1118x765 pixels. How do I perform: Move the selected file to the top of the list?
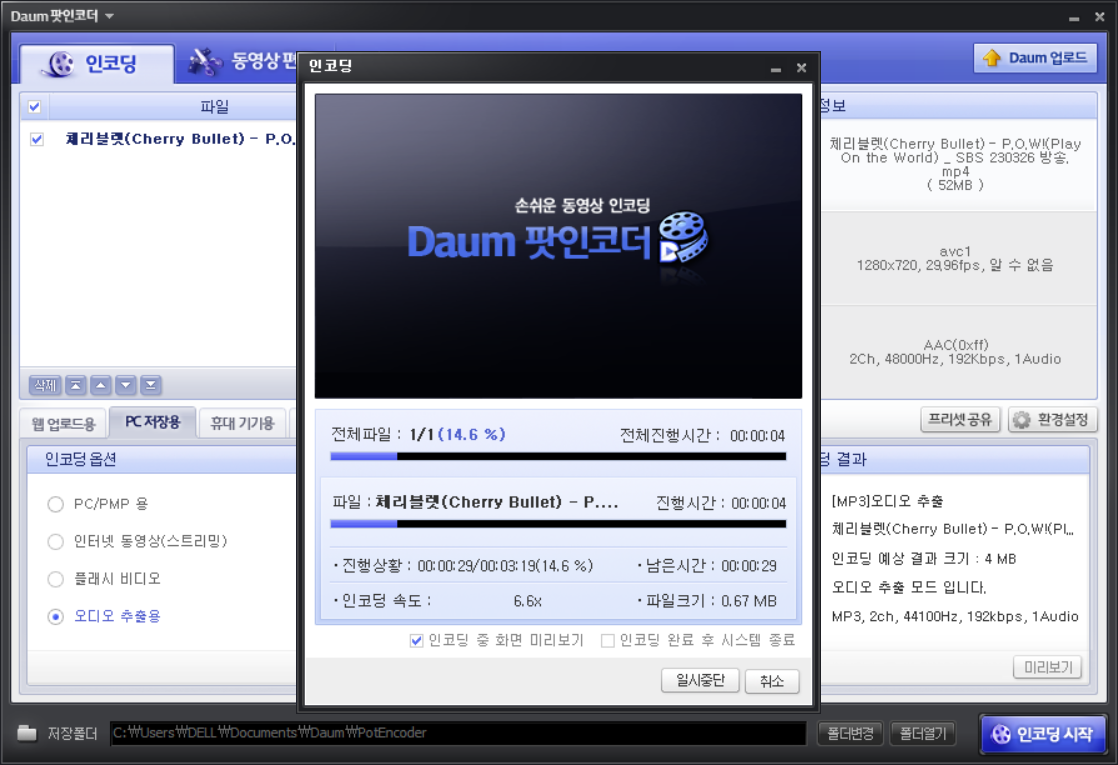coord(76,385)
